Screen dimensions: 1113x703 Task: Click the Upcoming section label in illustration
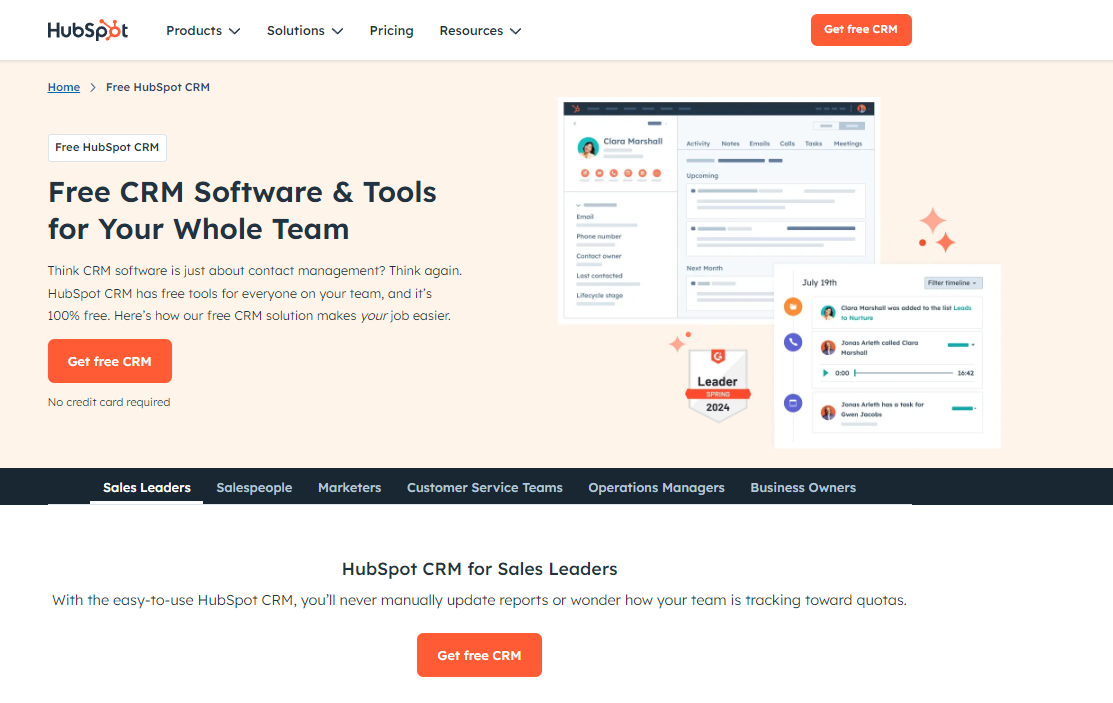702,175
